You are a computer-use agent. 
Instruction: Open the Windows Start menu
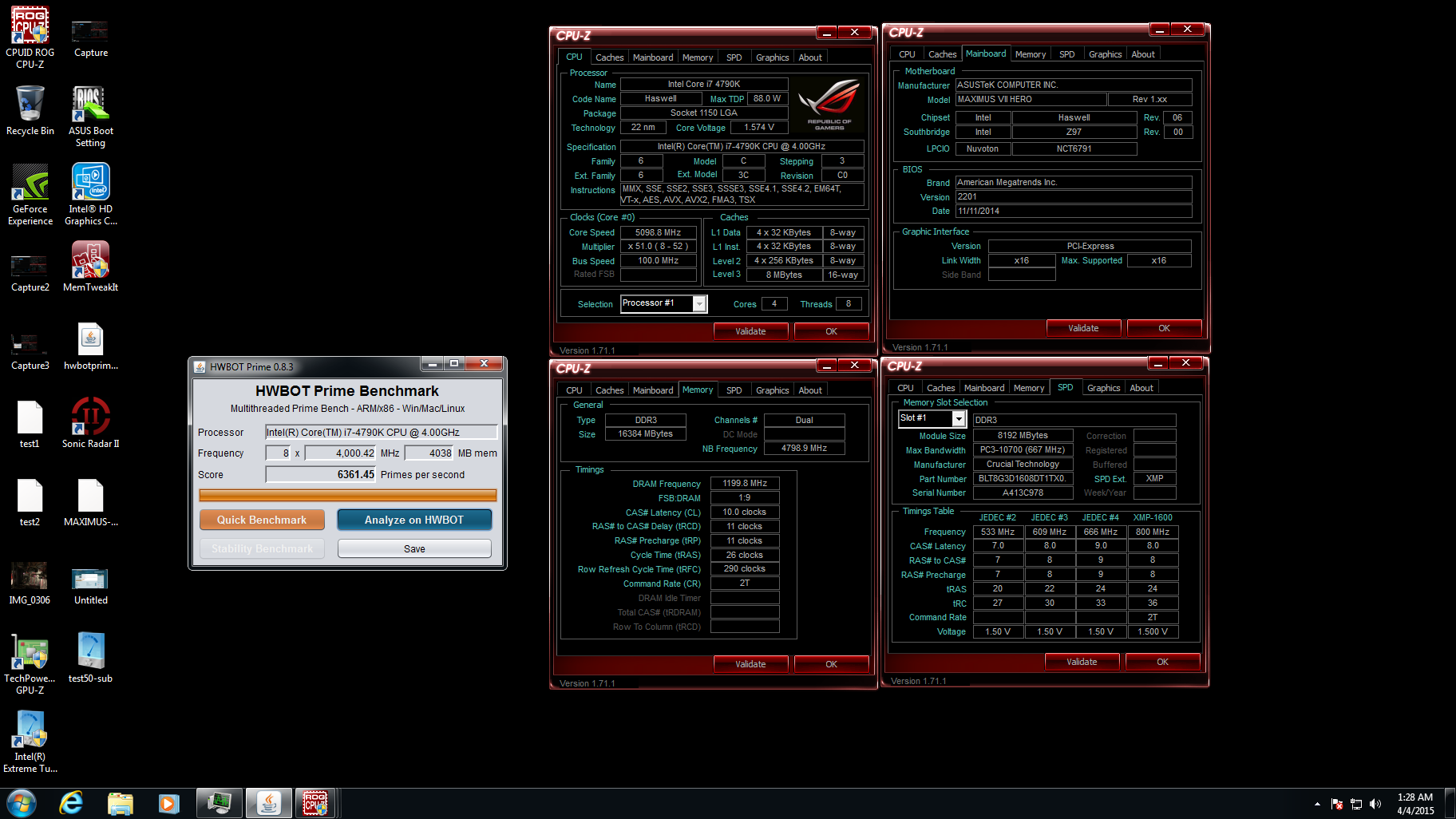click(x=22, y=803)
